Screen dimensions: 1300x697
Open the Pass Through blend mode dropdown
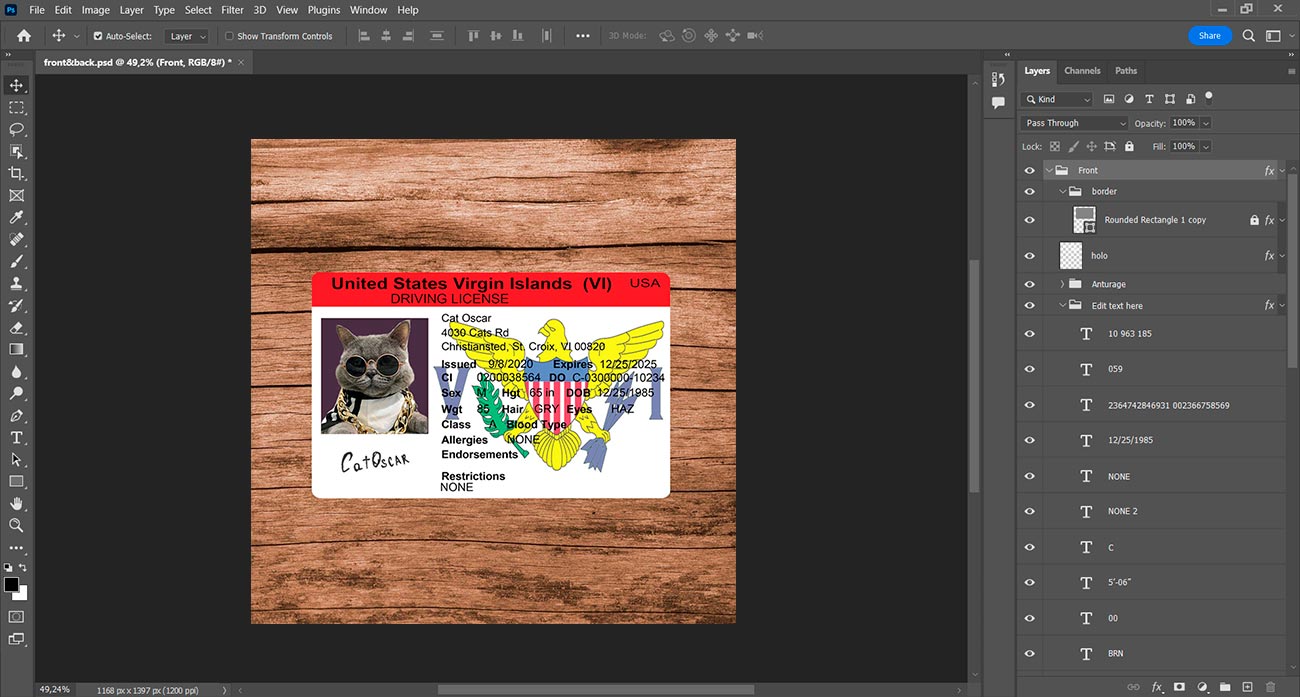tap(1074, 123)
